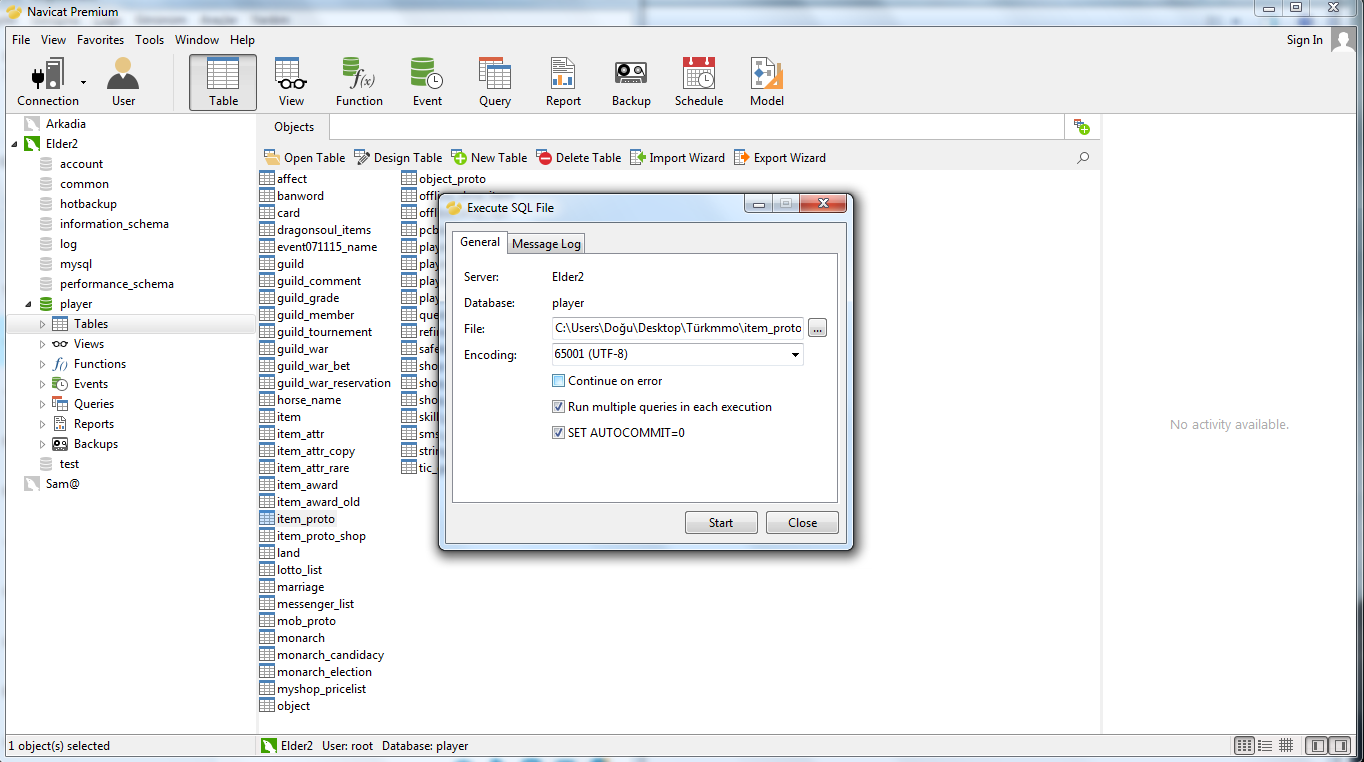Open the Query toolbar icon
Image resolution: width=1364 pixels, height=762 pixels.
[495, 82]
